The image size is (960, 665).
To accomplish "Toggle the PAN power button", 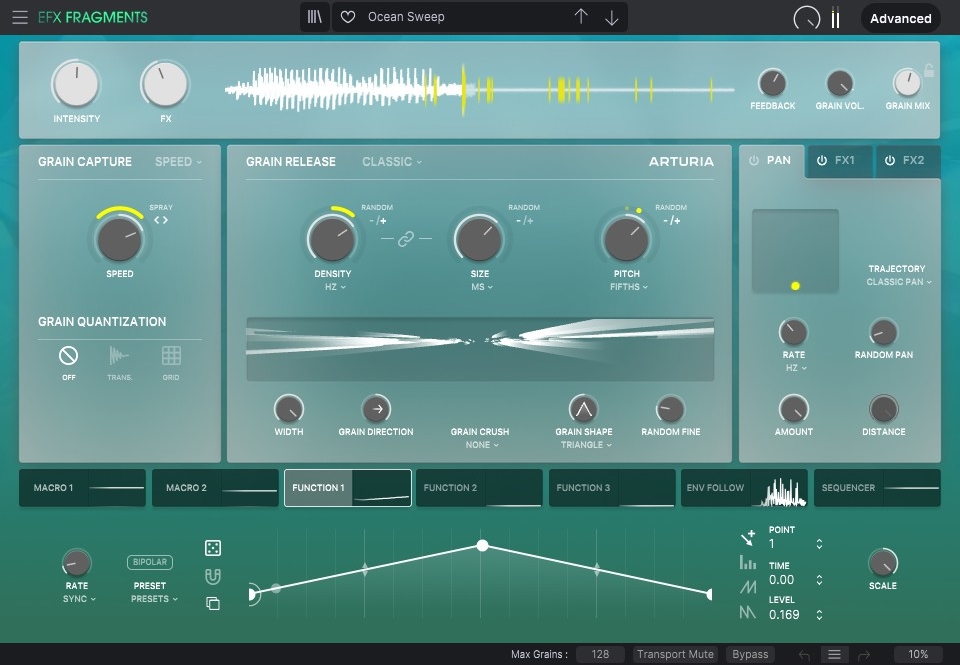I will click(754, 160).
